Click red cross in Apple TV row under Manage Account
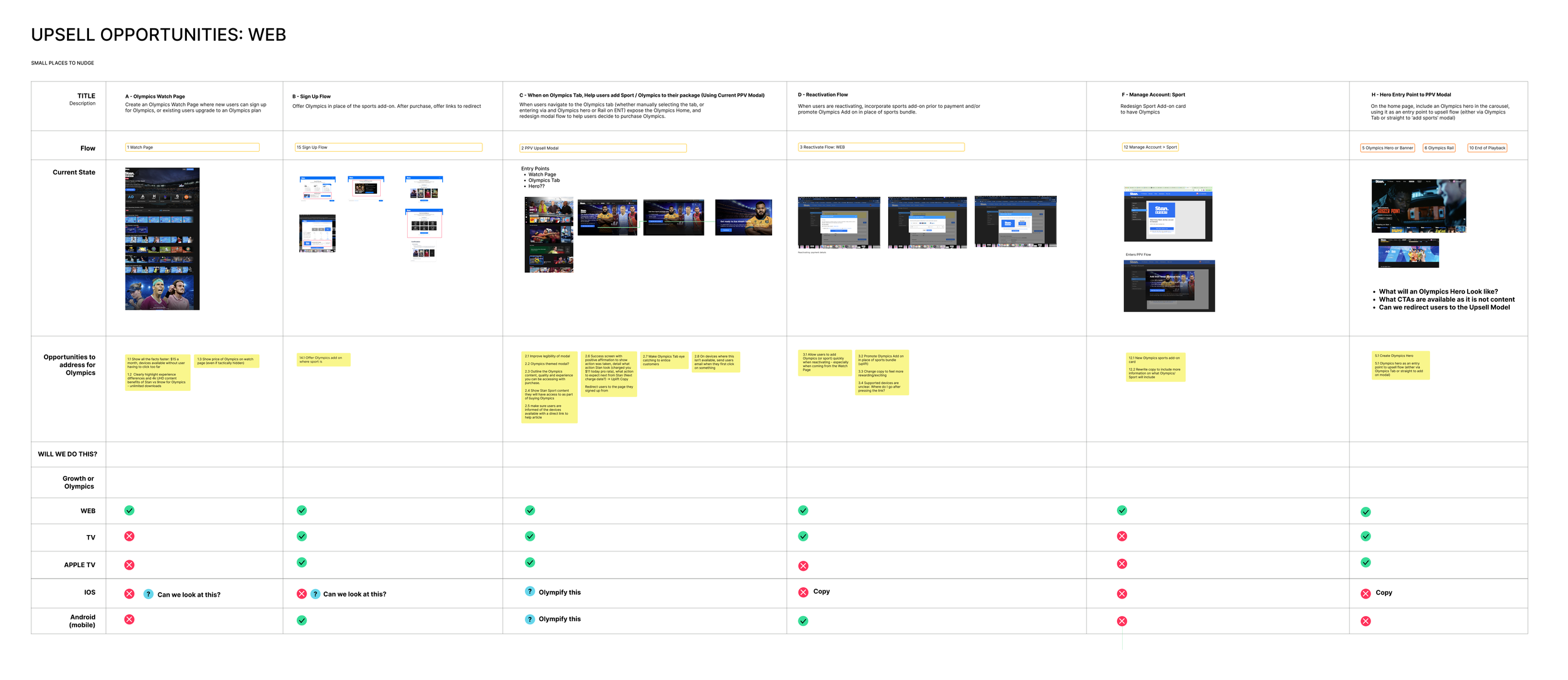This screenshot has width=1568, height=680. coord(1122,564)
